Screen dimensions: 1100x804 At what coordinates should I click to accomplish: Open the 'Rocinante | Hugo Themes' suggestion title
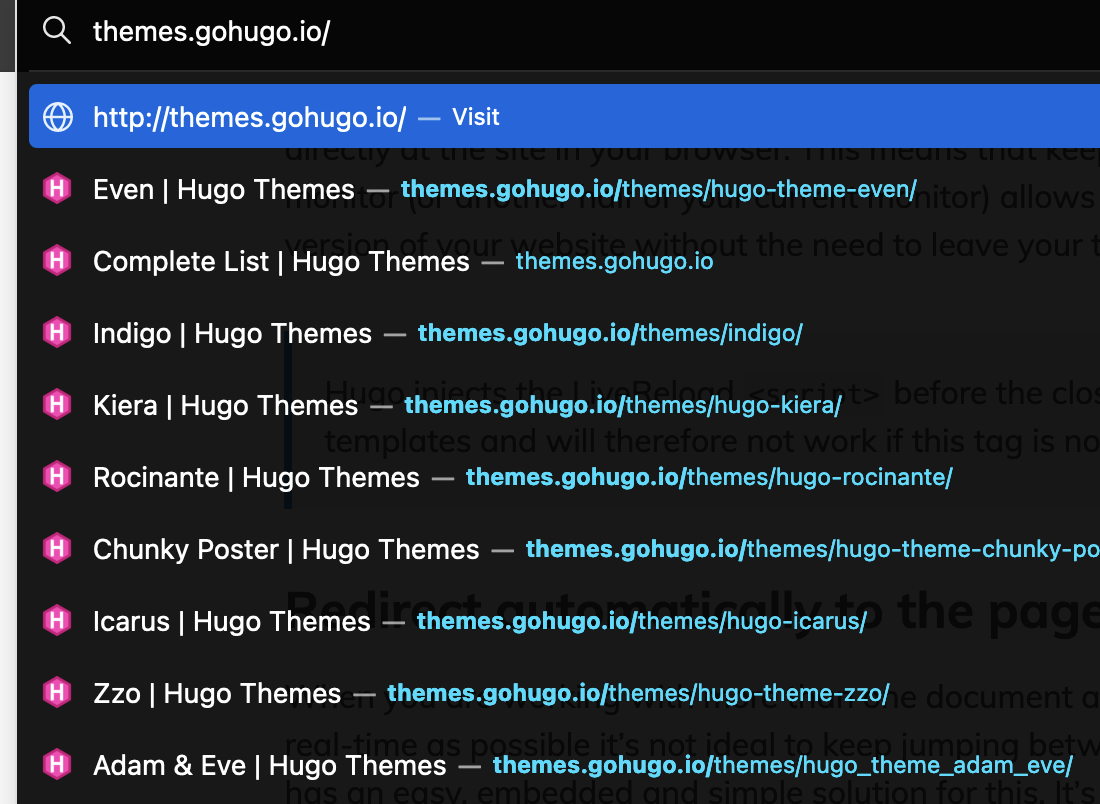click(256, 478)
